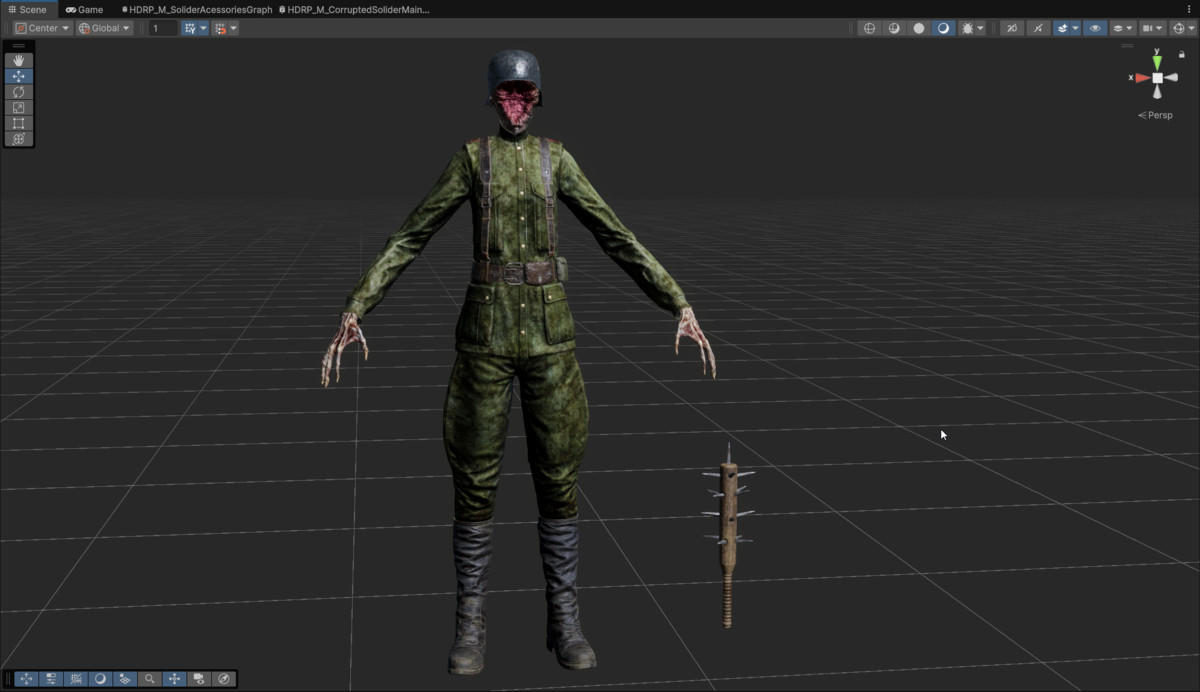Switch to the Game tab
The height and width of the screenshot is (692, 1200).
pos(84,9)
